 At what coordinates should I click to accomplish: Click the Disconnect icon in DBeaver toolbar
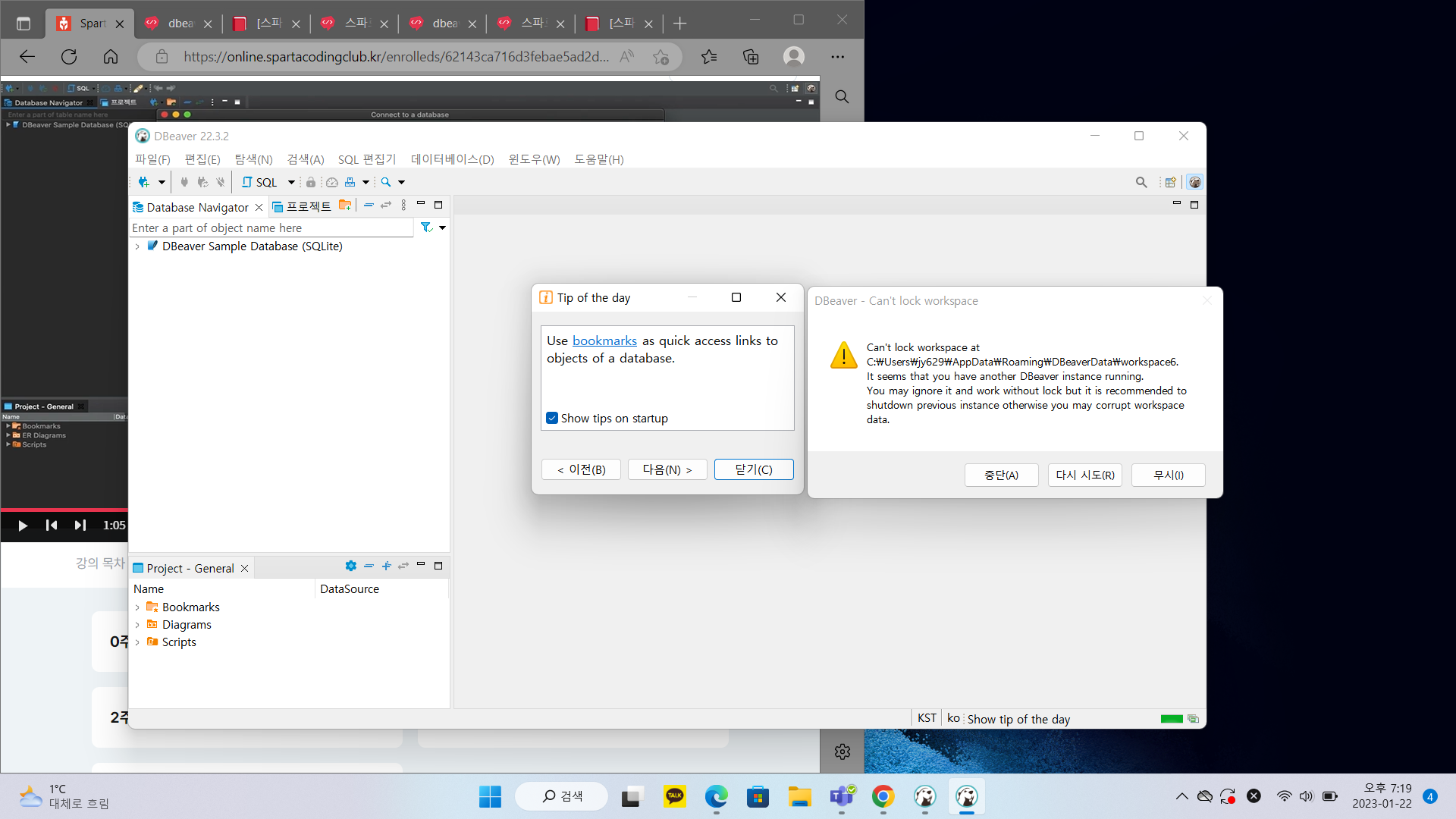click(221, 182)
